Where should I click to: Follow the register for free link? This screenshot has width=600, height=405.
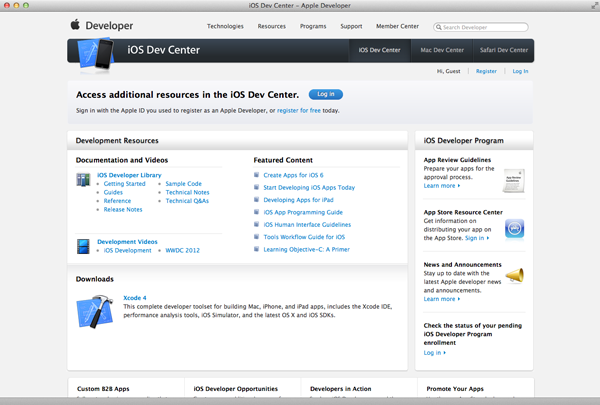click(299, 110)
